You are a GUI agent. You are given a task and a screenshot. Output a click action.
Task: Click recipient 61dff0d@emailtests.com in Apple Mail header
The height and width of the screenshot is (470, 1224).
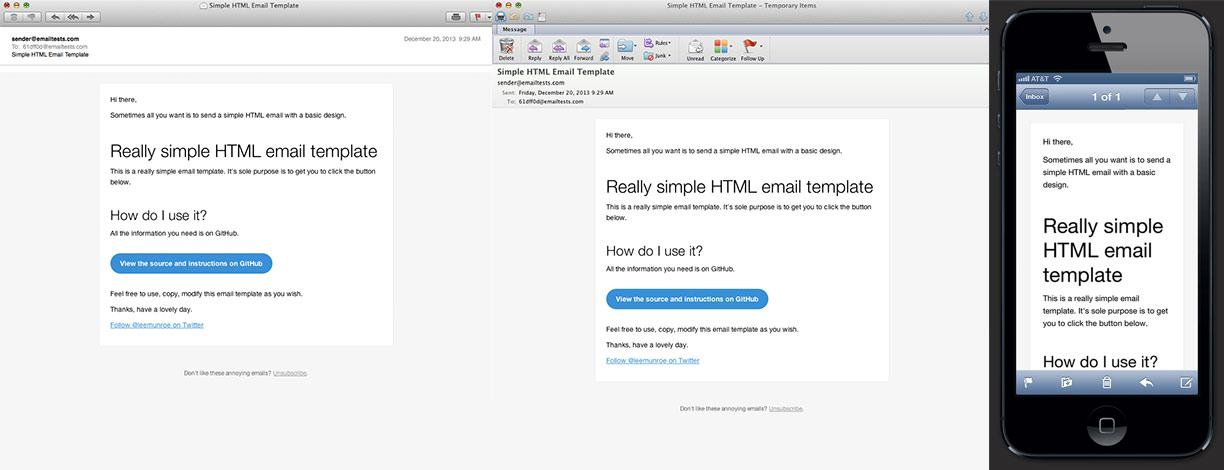(x=54, y=47)
